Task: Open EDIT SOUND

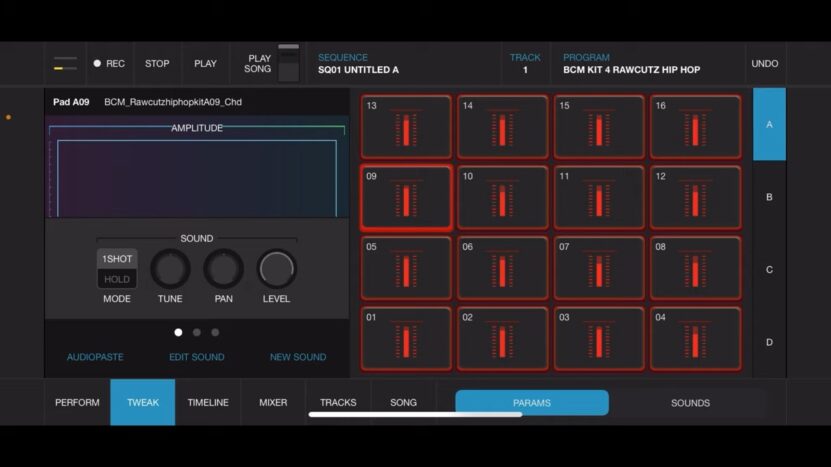Action: click(197, 357)
